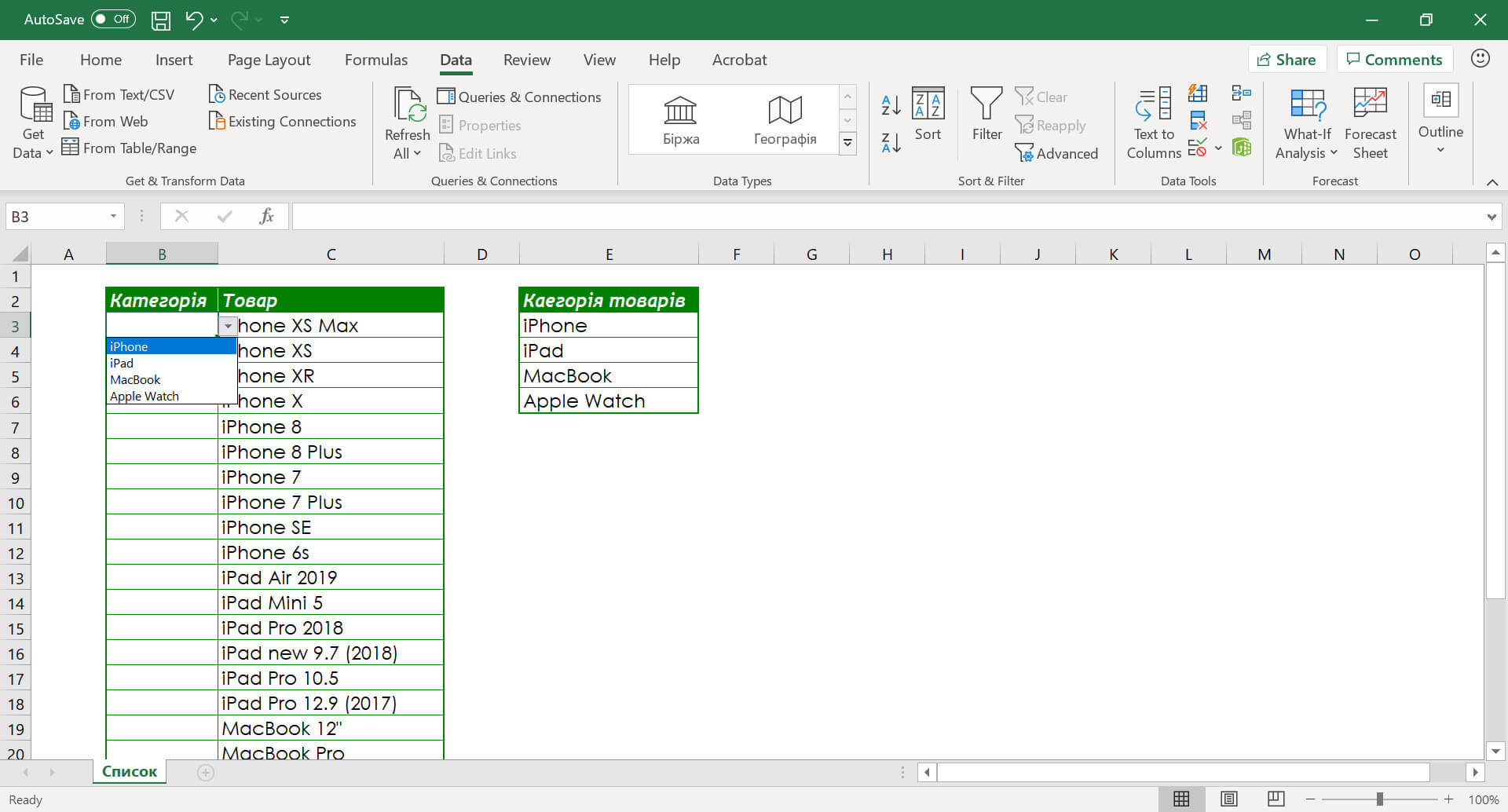
Task: Open the dropdown arrow in cell B3
Action: coord(228,326)
